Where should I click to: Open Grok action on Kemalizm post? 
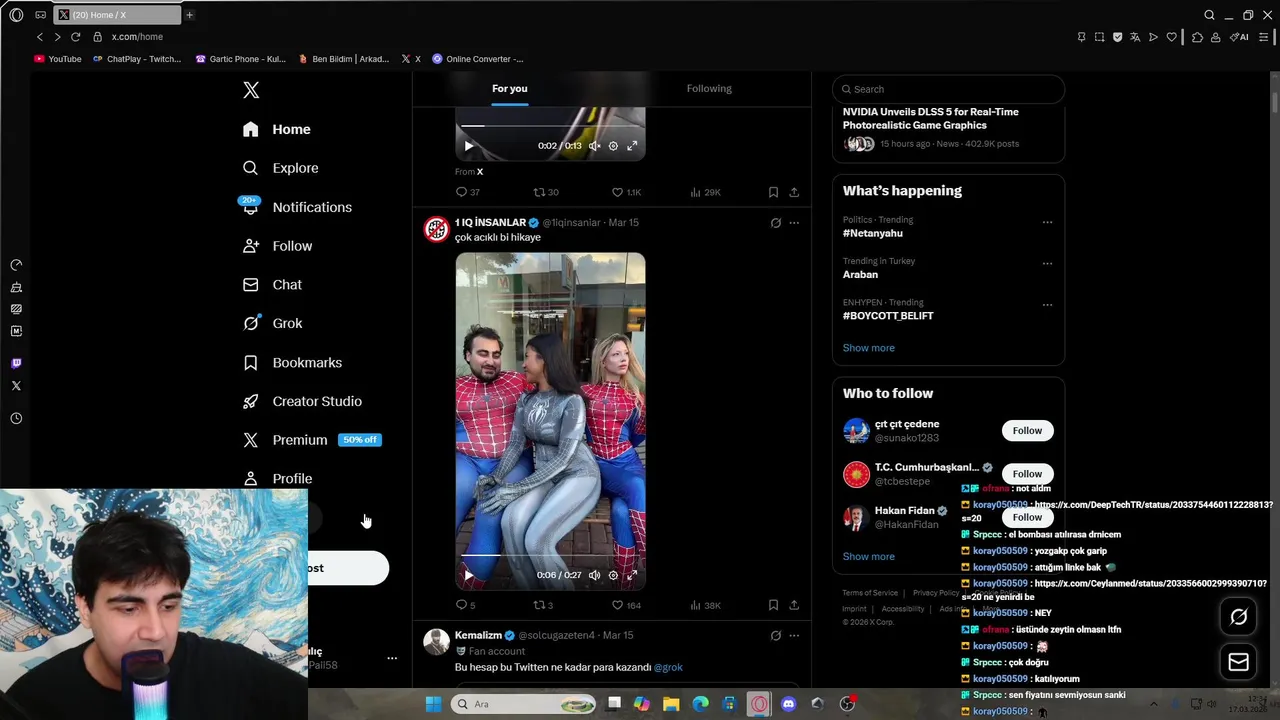(x=775, y=636)
